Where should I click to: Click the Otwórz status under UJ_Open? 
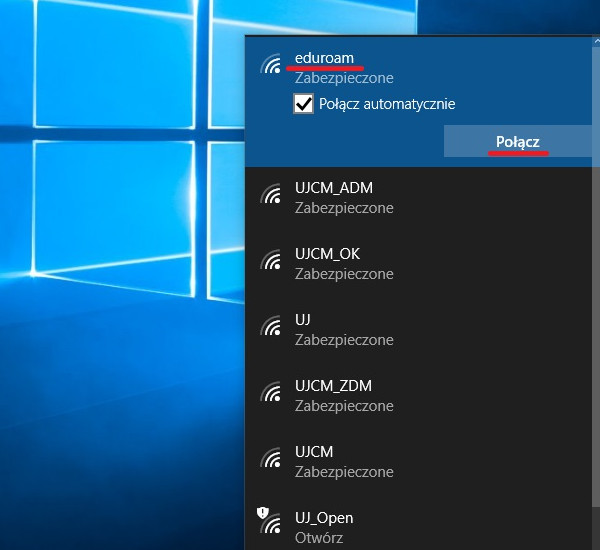point(319,538)
